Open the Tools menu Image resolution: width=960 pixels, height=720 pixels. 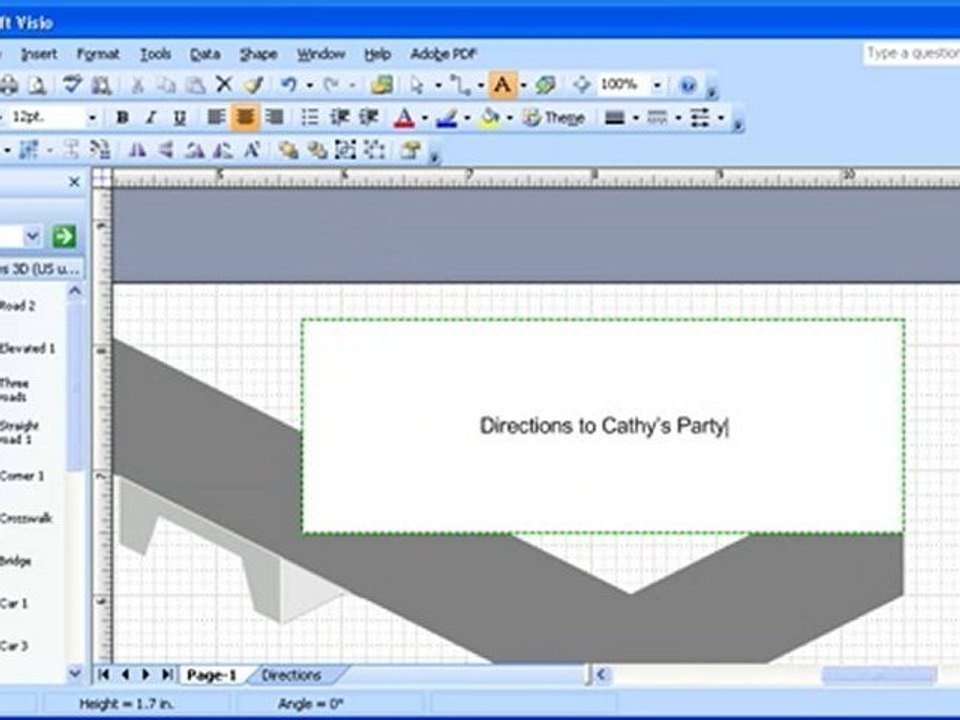click(156, 54)
